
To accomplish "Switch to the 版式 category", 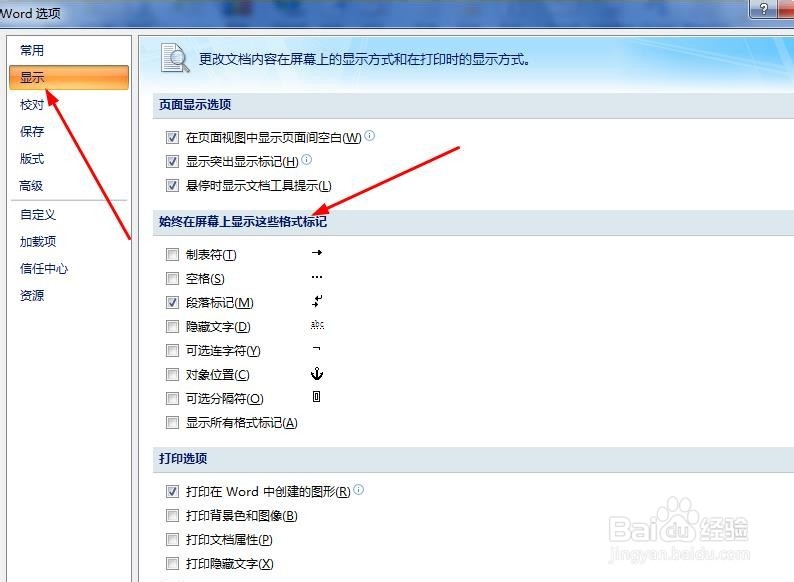I will 32,159.
